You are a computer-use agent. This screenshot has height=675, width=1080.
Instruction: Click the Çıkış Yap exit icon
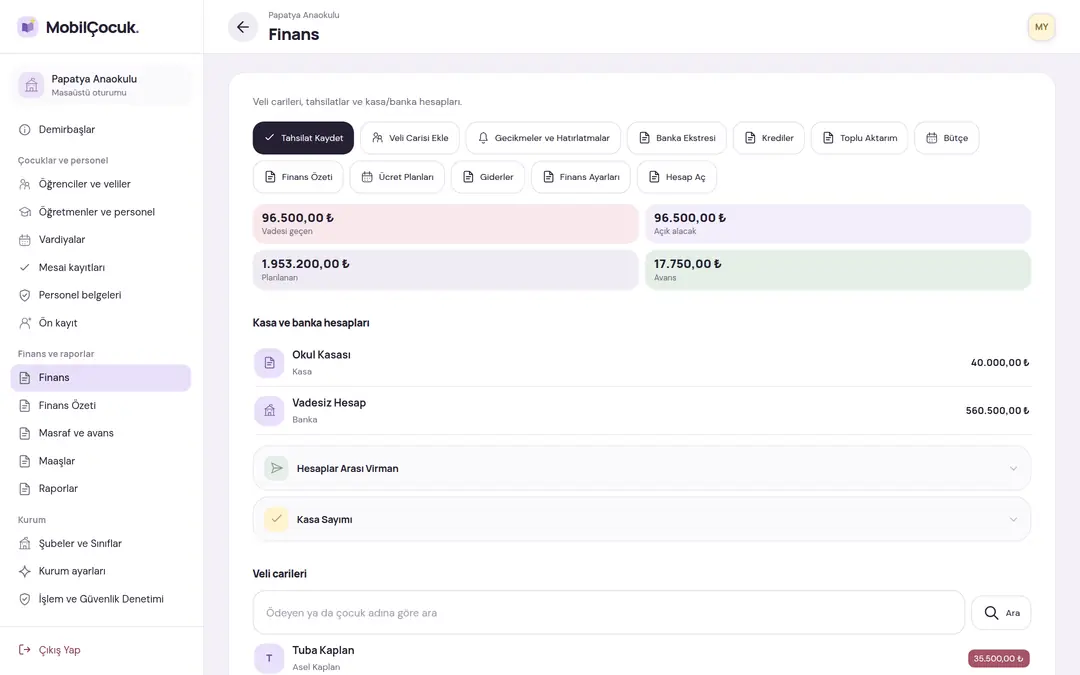pos(25,650)
